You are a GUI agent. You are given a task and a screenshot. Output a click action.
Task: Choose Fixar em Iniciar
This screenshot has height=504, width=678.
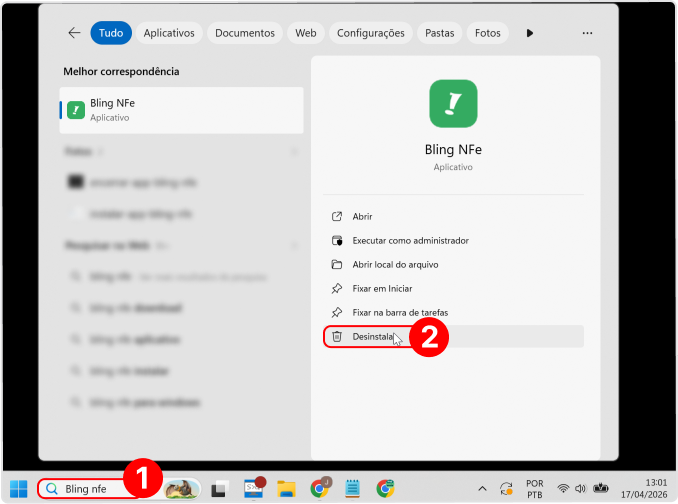(453, 288)
